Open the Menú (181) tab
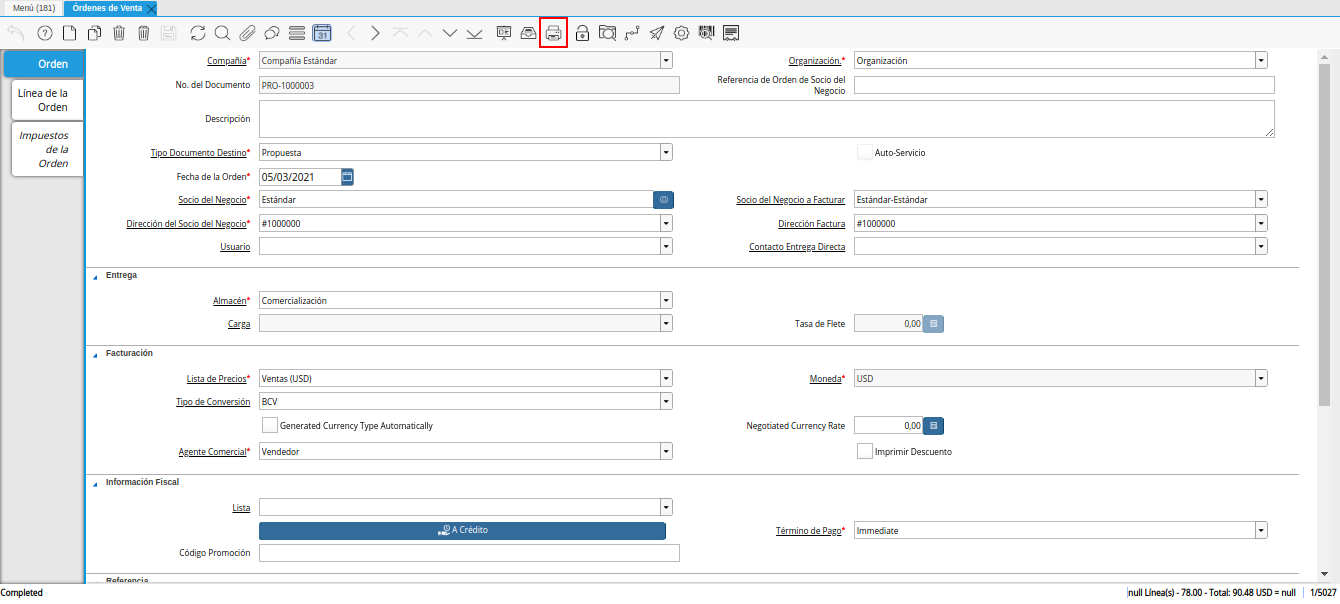The width and height of the screenshot is (1340, 604). pos(33,8)
